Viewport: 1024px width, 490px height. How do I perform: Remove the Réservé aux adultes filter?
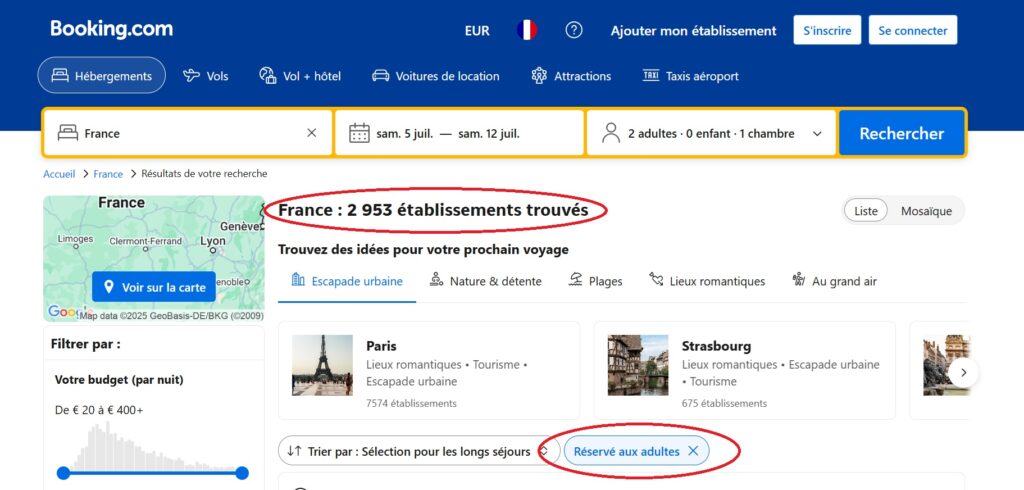[694, 451]
